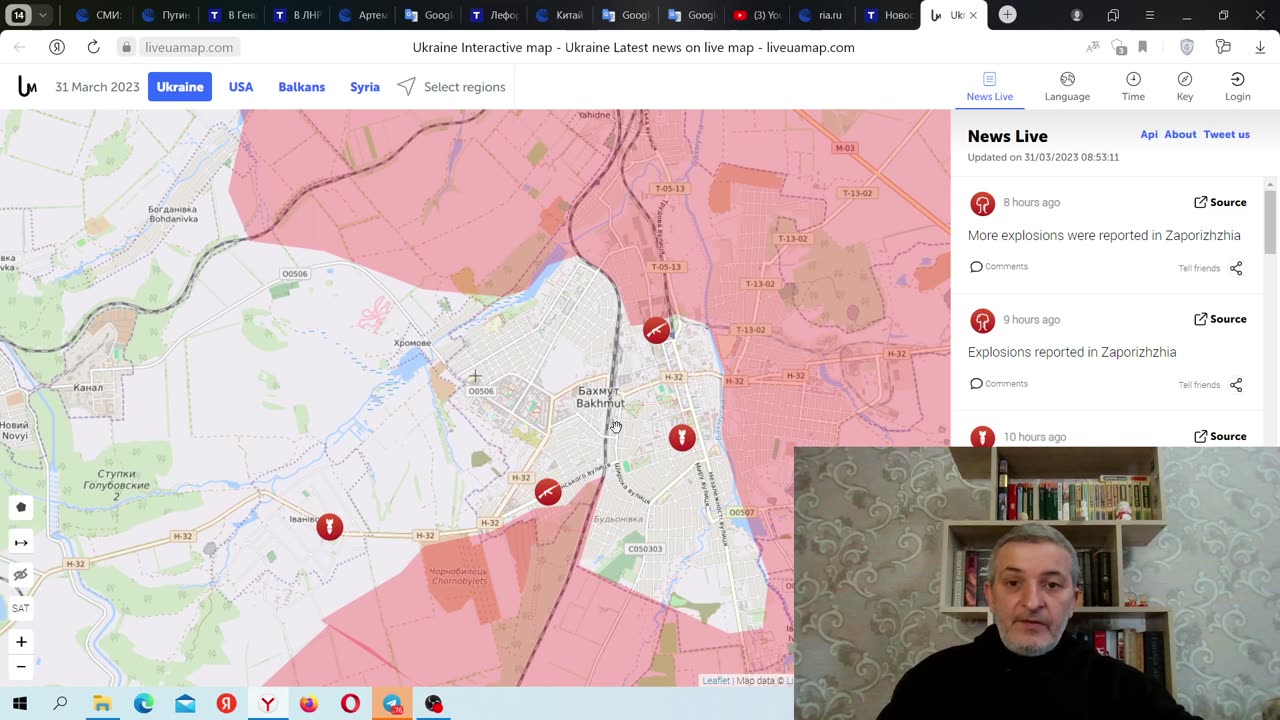This screenshot has width=1280, height=720.
Task: Open the Leaflet attribution link
Action: pyautogui.click(x=716, y=681)
